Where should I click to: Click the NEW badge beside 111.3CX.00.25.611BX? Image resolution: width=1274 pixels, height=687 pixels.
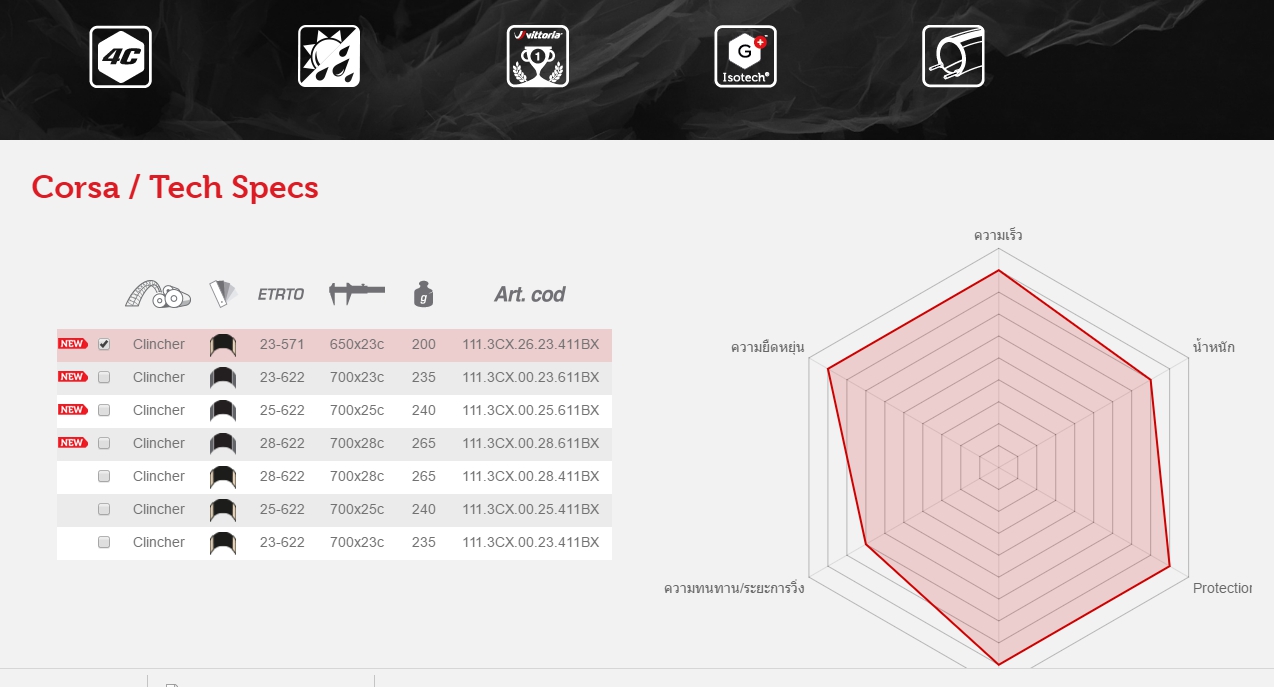[x=73, y=410]
